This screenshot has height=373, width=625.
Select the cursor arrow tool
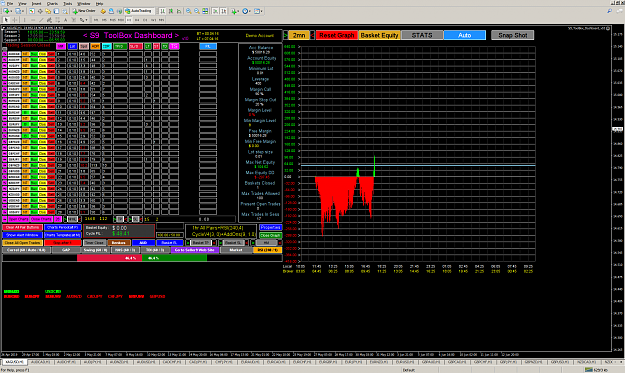pos(6,20)
